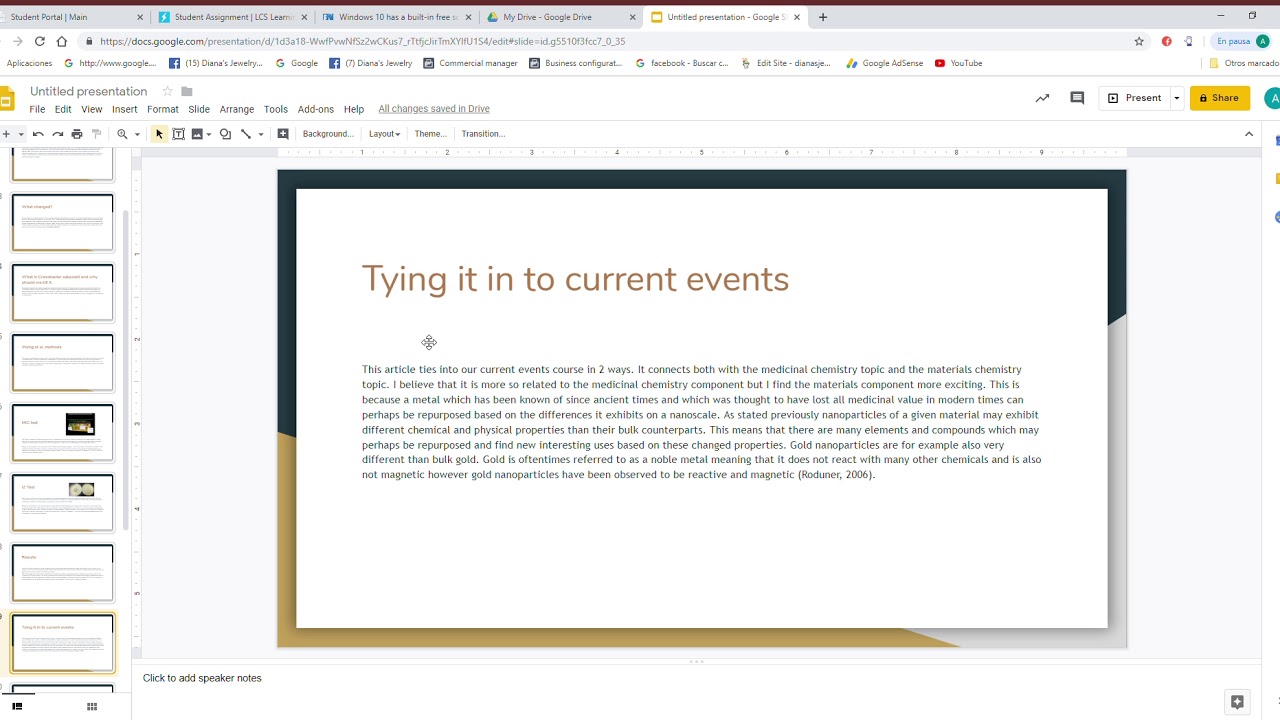Click the Insert image icon
The height and width of the screenshot is (720, 1280).
point(197,134)
